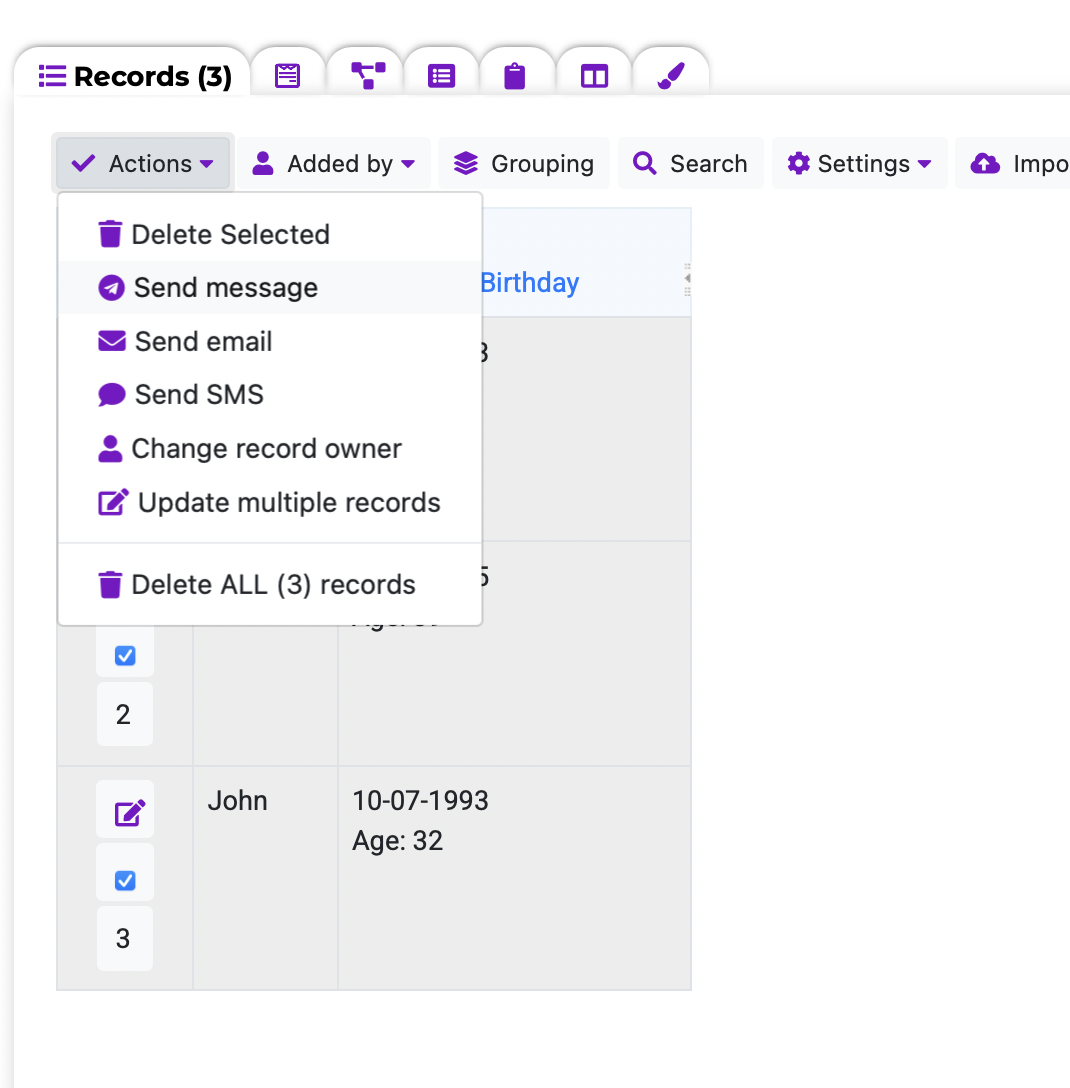Click the date 10-07-1993
This screenshot has width=1070, height=1088.
coord(421,801)
